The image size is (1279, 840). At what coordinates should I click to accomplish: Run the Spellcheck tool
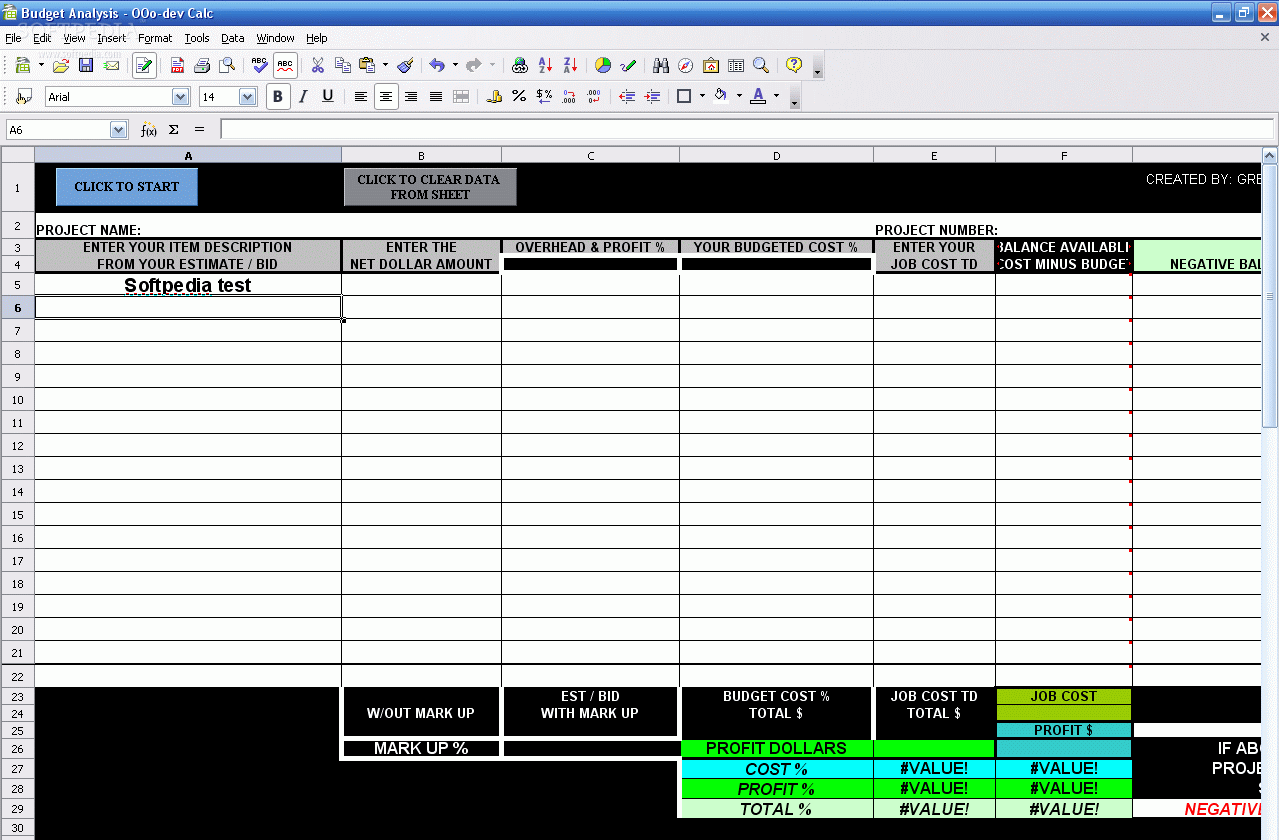(x=260, y=65)
